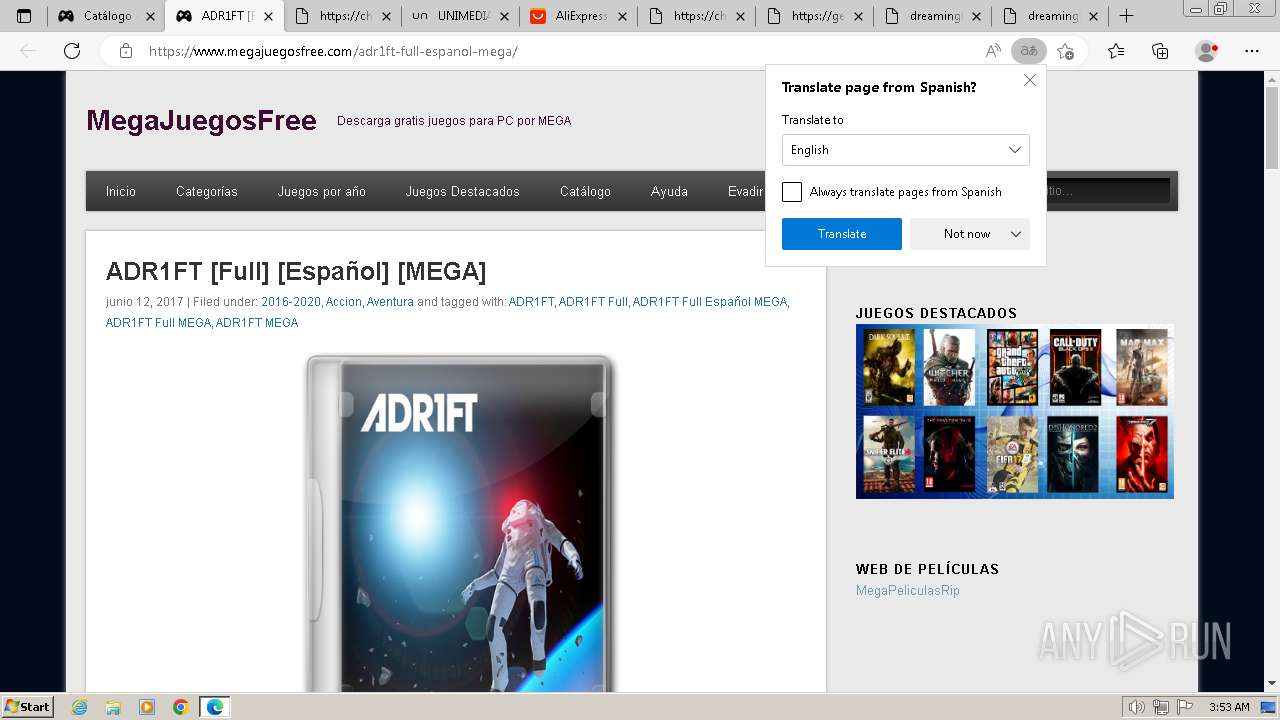Open the Collections panel
Screen dimensions: 1280x720
[x=1160, y=51]
